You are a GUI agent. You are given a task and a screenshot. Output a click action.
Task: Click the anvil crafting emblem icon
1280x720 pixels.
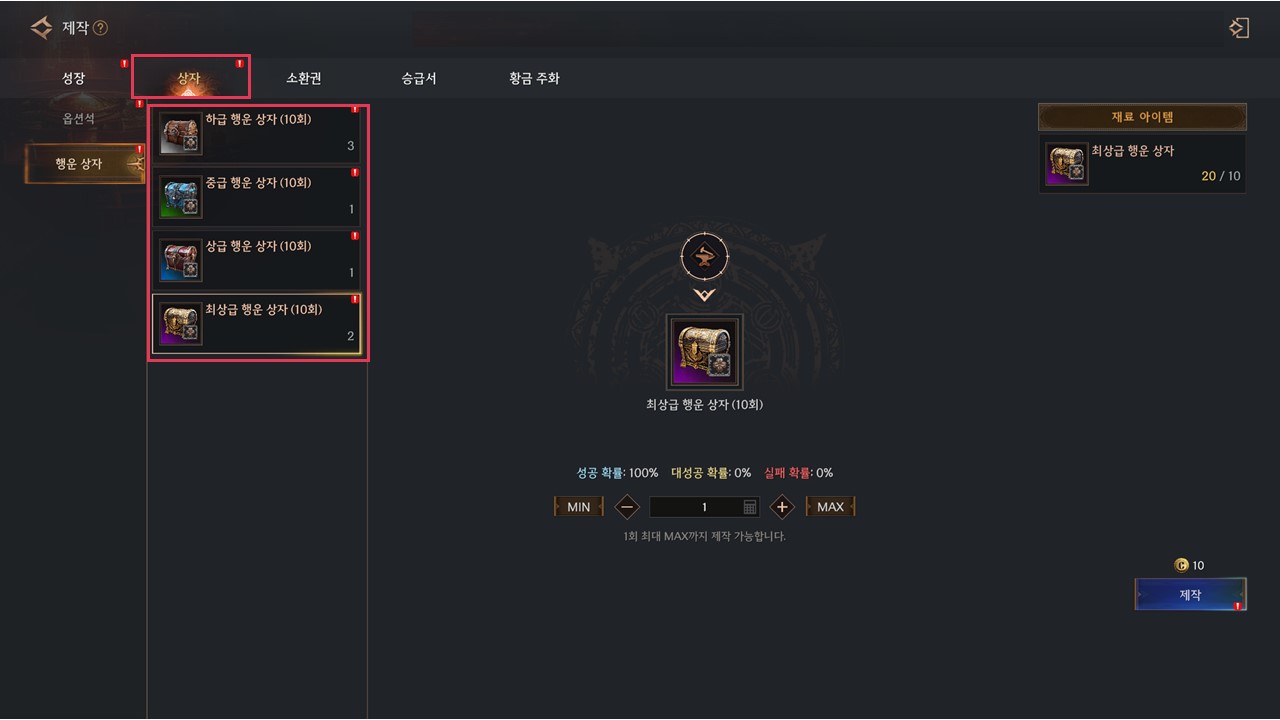tap(705, 257)
